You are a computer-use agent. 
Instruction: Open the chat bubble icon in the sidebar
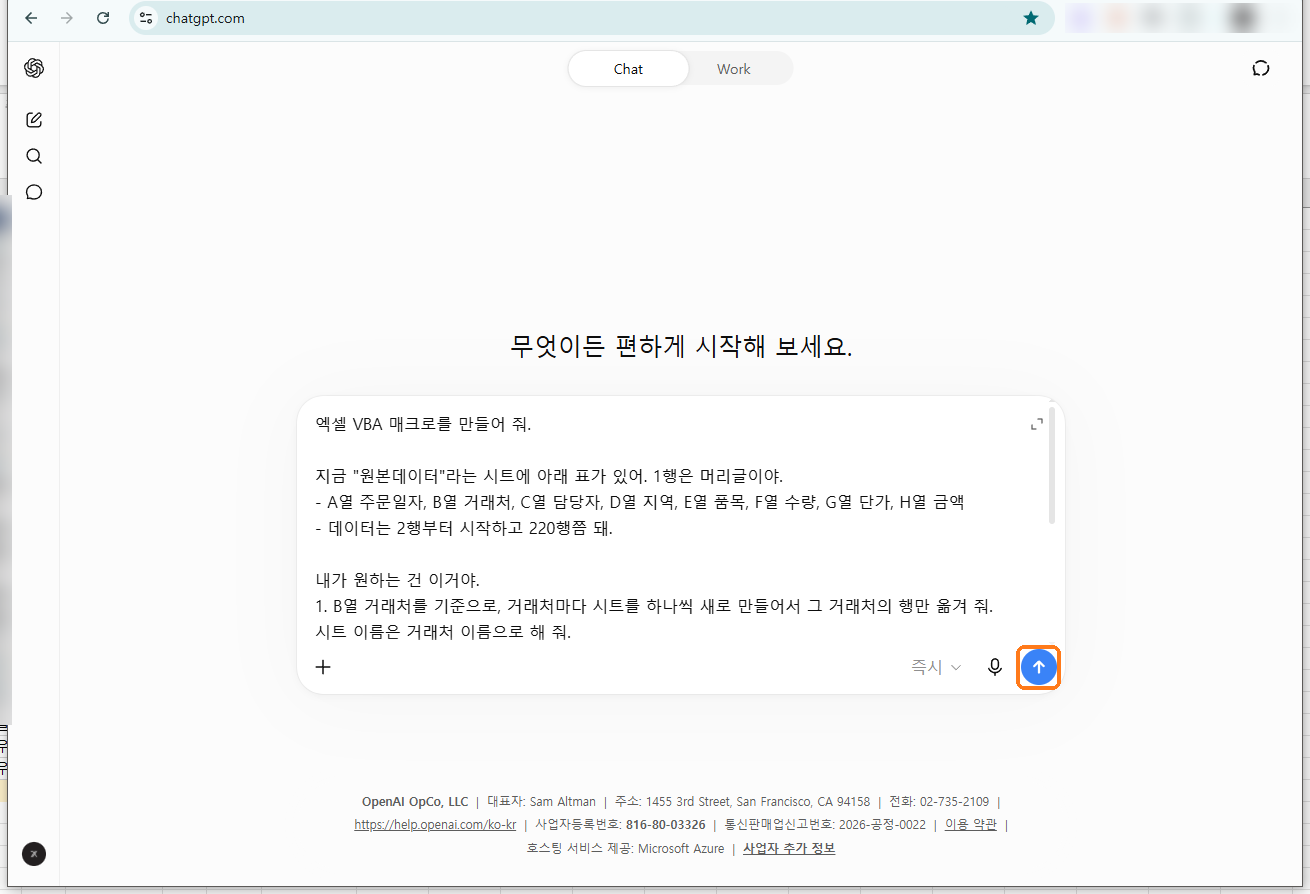34,192
